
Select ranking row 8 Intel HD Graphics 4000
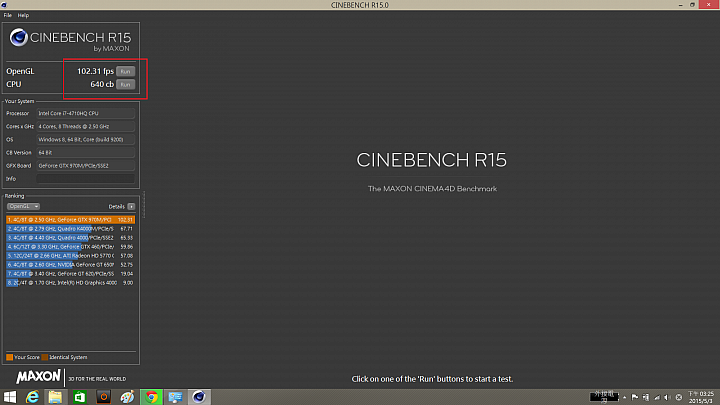tap(70, 283)
